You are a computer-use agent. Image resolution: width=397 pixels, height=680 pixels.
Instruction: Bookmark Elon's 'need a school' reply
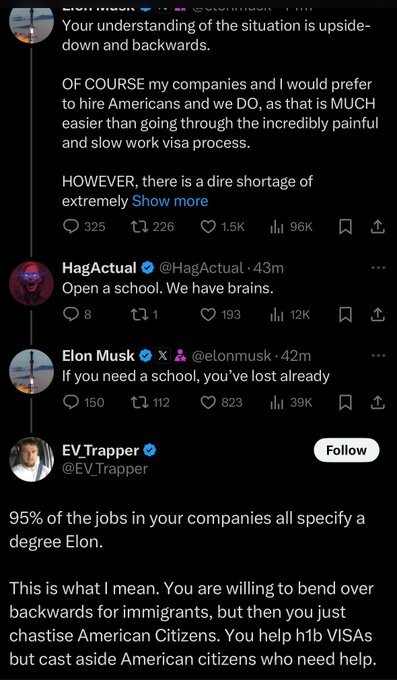[x=345, y=402]
